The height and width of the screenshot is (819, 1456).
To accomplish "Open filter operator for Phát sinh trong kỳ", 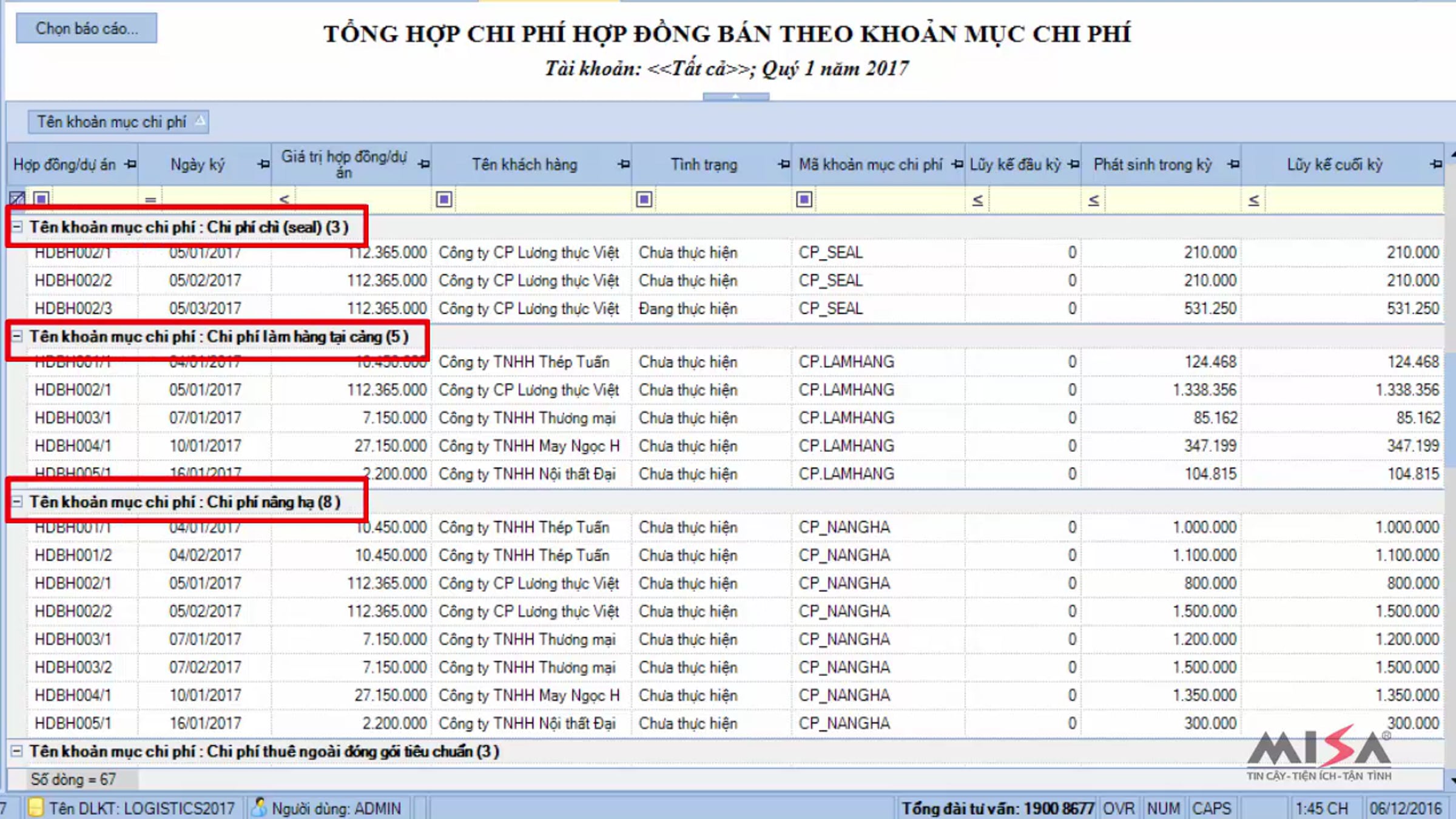I will click(x=1093, y=200).
